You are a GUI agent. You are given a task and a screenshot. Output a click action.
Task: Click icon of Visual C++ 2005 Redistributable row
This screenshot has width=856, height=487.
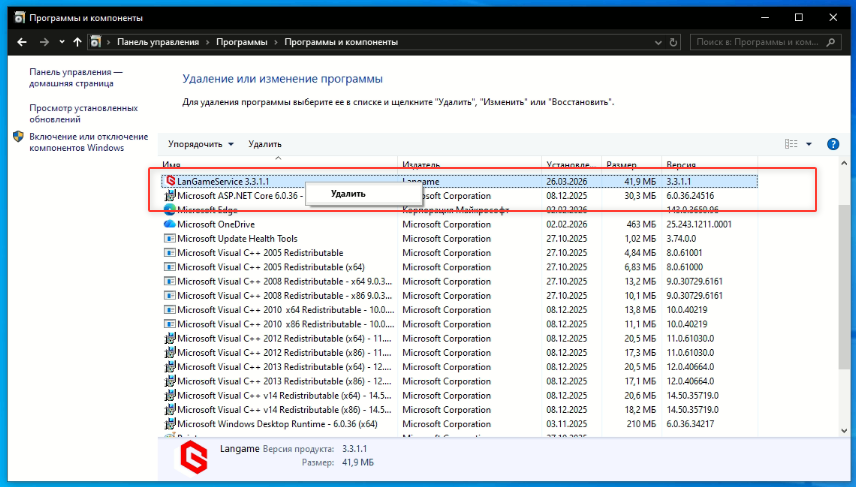point(170,253)
